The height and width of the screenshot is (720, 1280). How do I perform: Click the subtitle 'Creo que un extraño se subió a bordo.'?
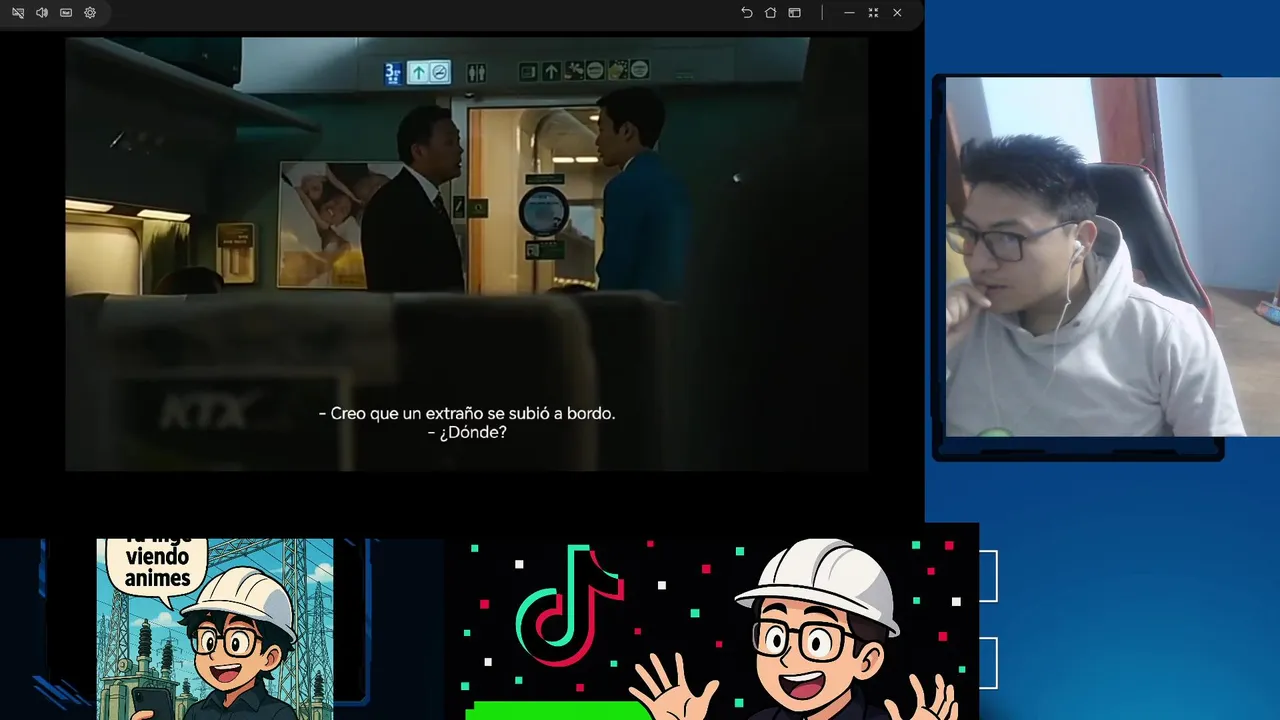[466, 413]
